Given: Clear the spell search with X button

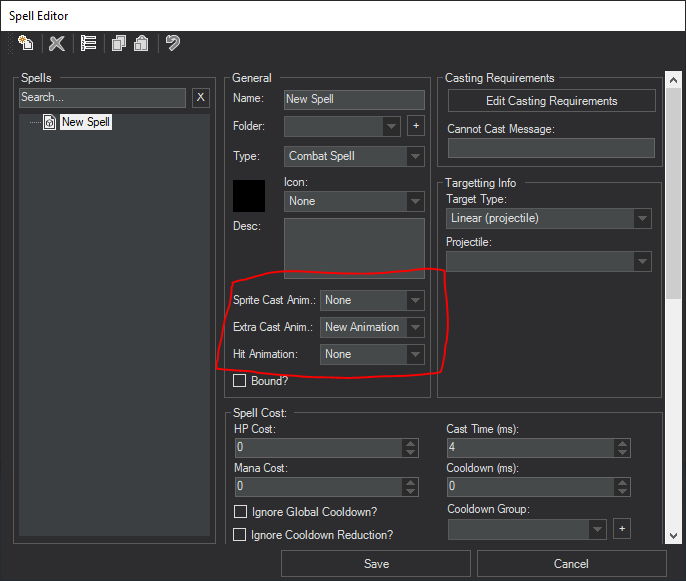Looking at the screenshot, I should [x=200, y=98].
